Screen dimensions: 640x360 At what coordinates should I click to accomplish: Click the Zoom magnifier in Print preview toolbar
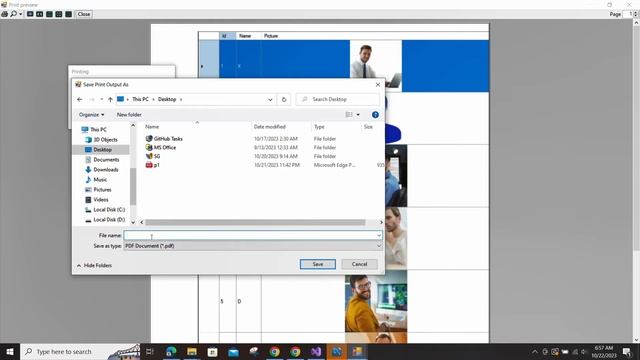[x=13, y=14]
